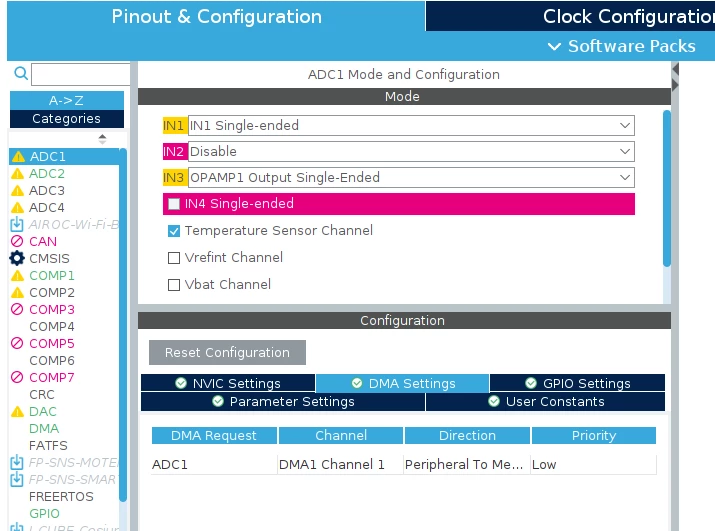Click the disabled icon beside COMP7

coord(17,377)
